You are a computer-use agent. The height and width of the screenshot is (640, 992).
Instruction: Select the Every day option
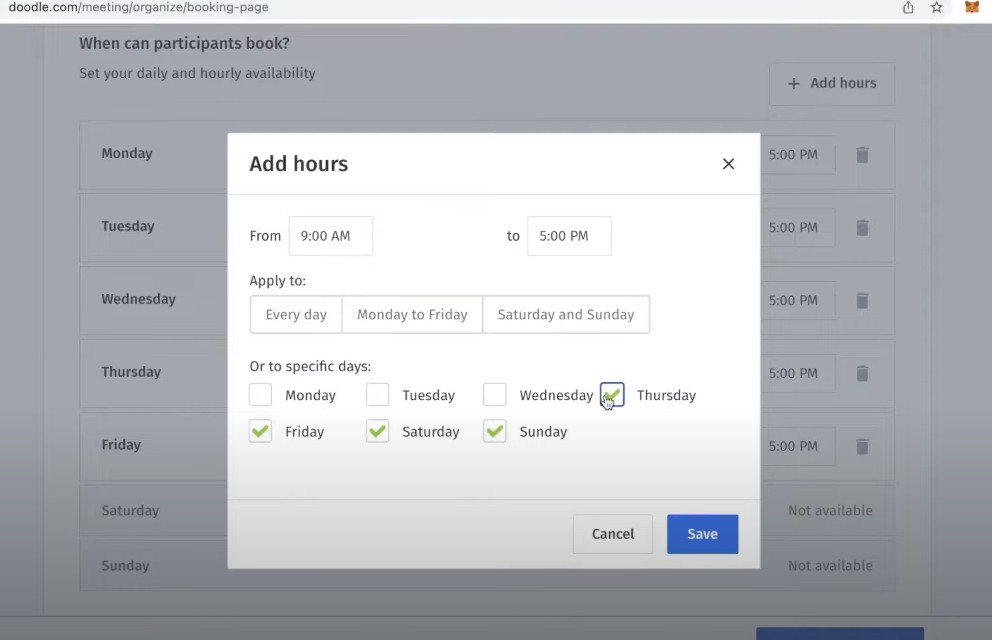pos(296,314)
